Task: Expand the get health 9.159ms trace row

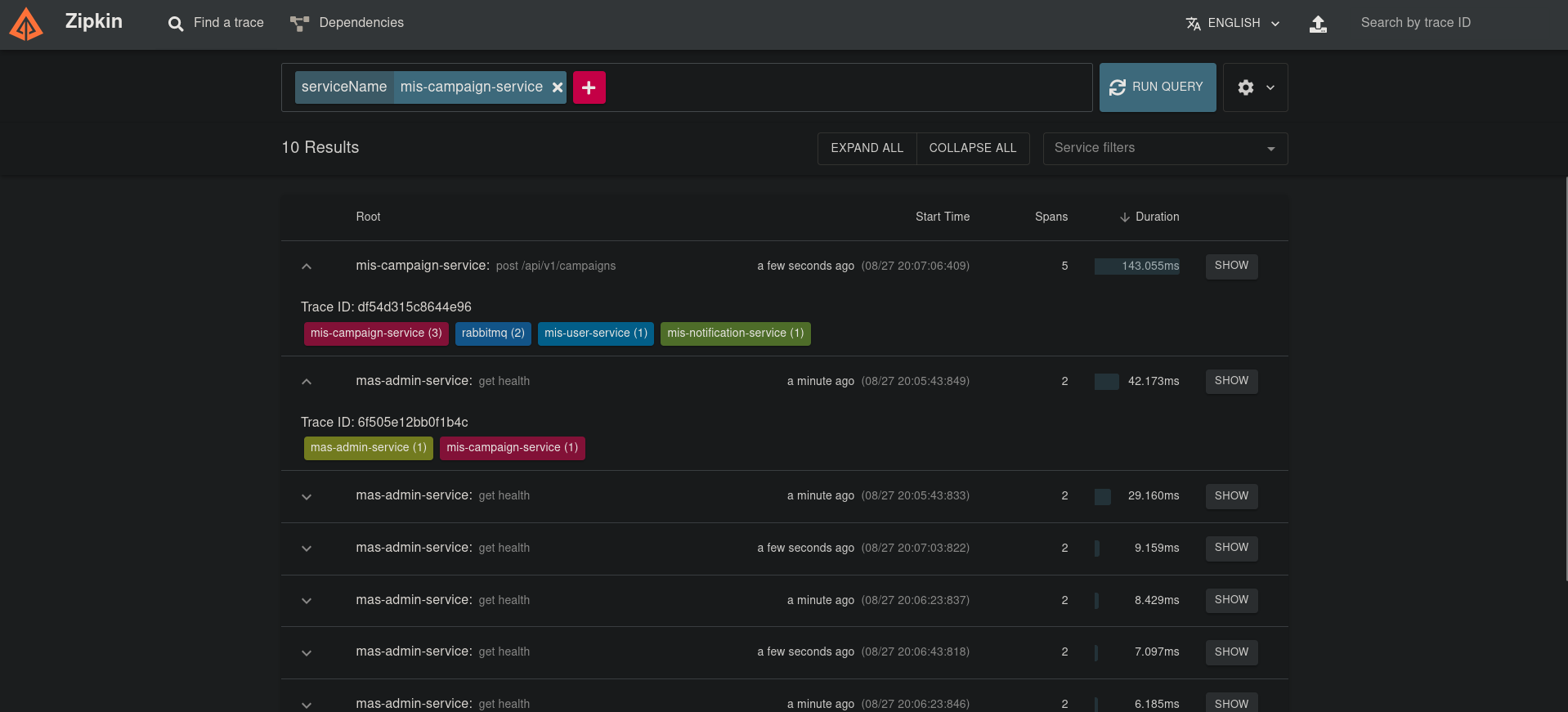Action: [x=307, y=549]
